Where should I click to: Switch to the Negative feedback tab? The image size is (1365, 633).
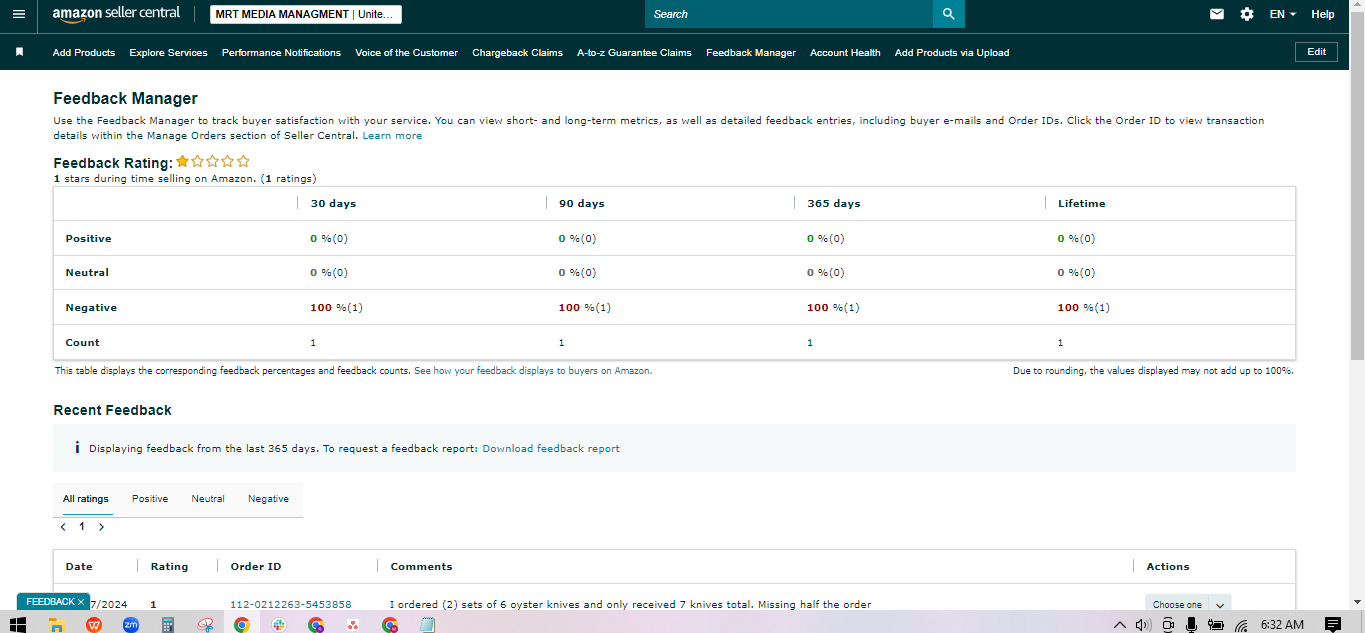[x=268, y=499]
